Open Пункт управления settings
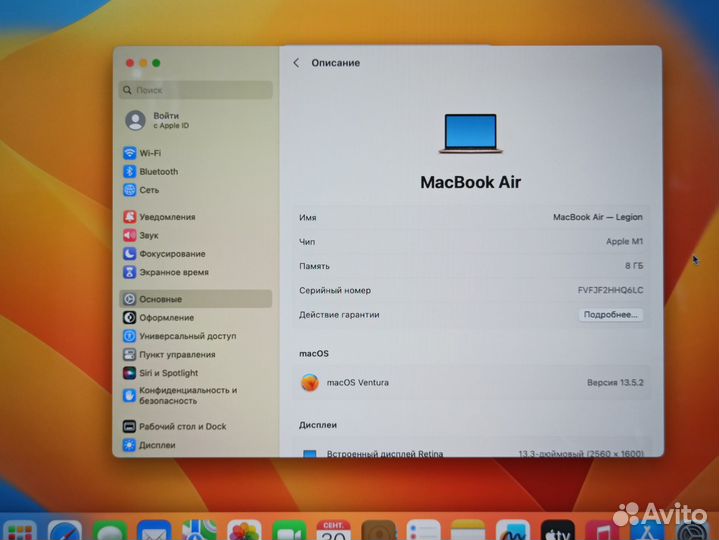This screenshot has width=719, height=540. coord(169,354)
